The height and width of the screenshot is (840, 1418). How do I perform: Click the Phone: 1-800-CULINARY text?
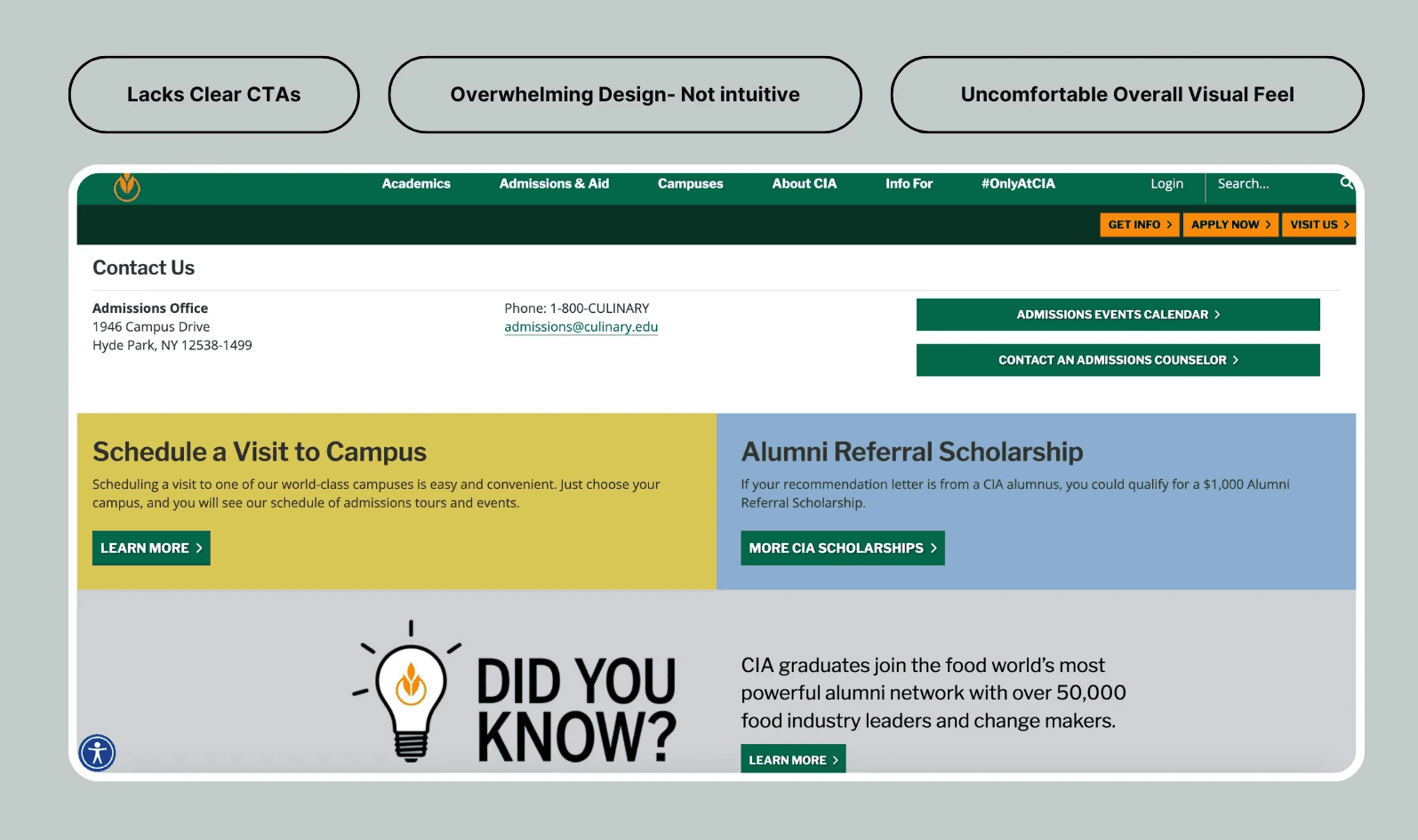point(576,308)
